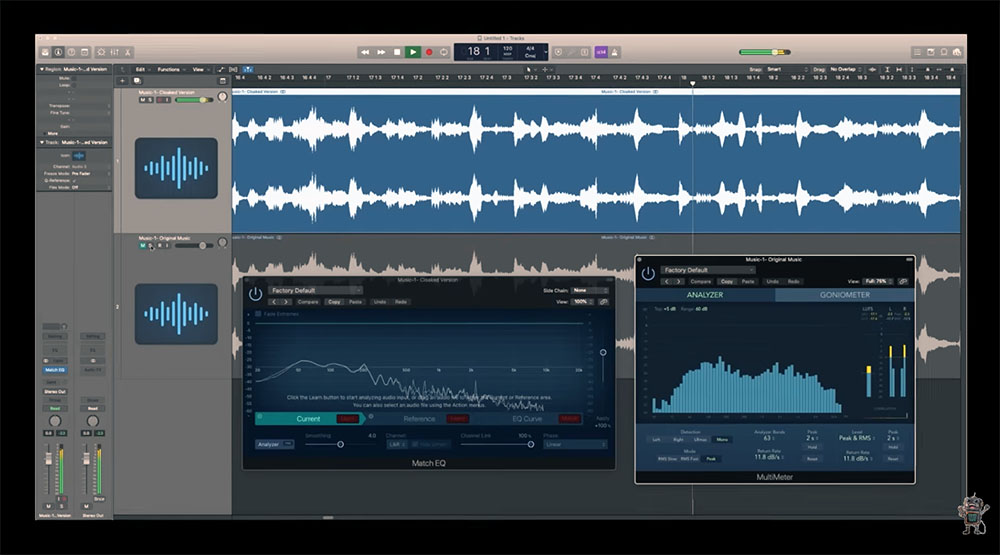Toggle the Metronome button
Image resolution: width=1000 pixels, height=555 pixels.
[615, 52]
